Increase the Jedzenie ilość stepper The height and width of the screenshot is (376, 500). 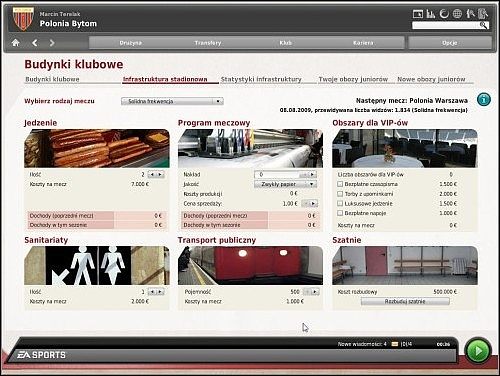(160, 174)
